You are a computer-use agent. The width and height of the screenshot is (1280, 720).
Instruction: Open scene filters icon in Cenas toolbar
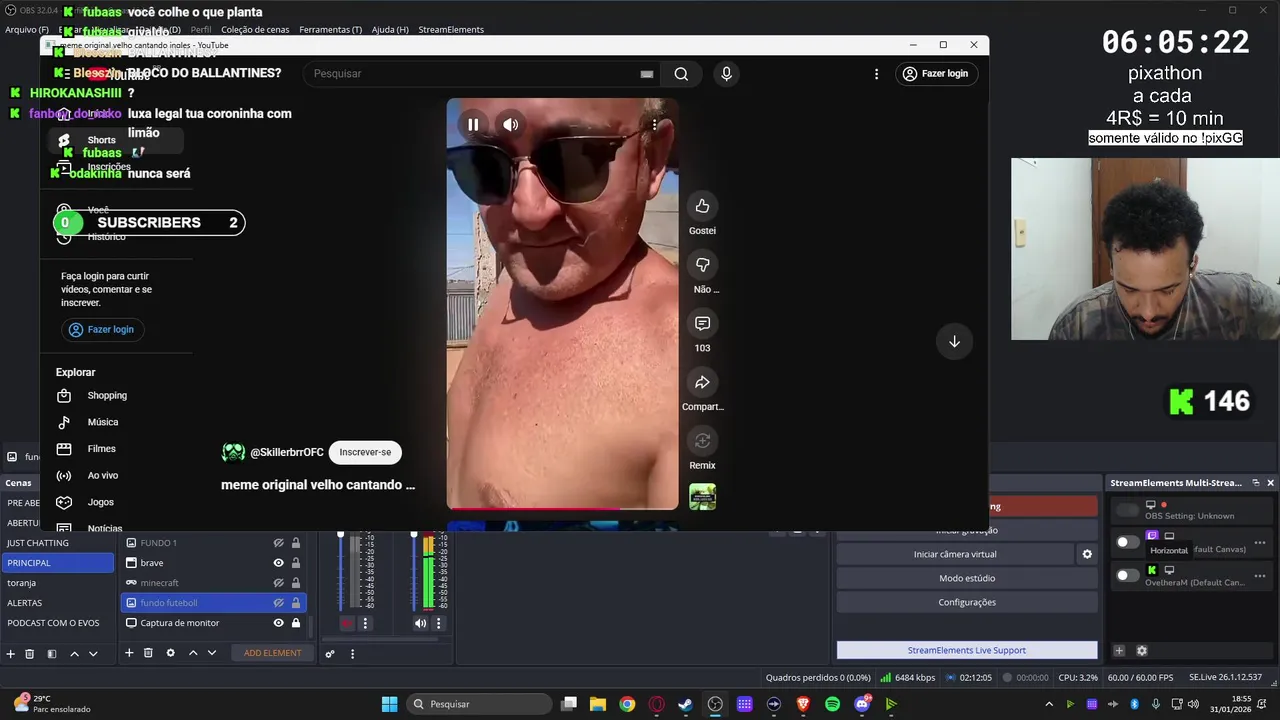point(51,653)
